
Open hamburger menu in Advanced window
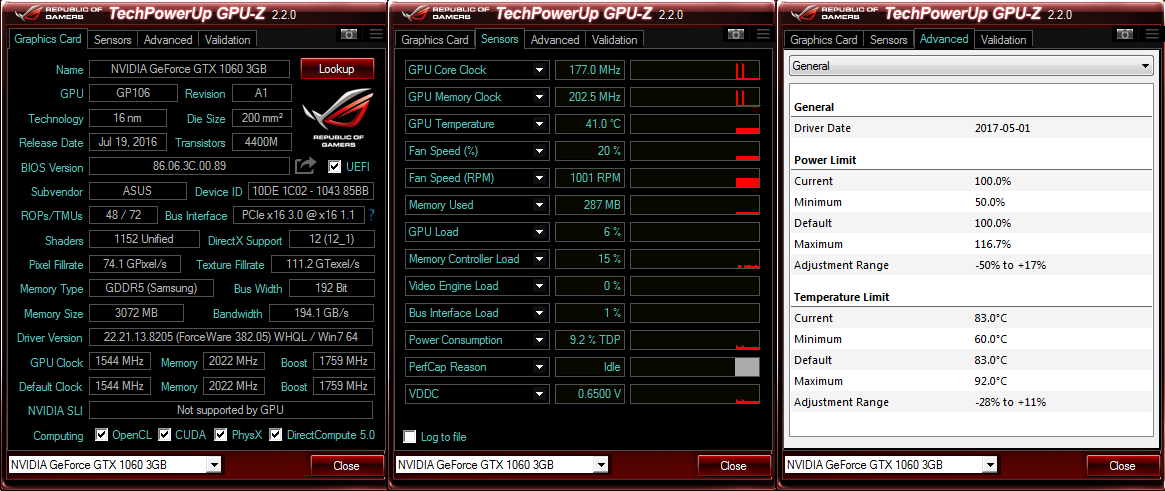click(1152, 34)
